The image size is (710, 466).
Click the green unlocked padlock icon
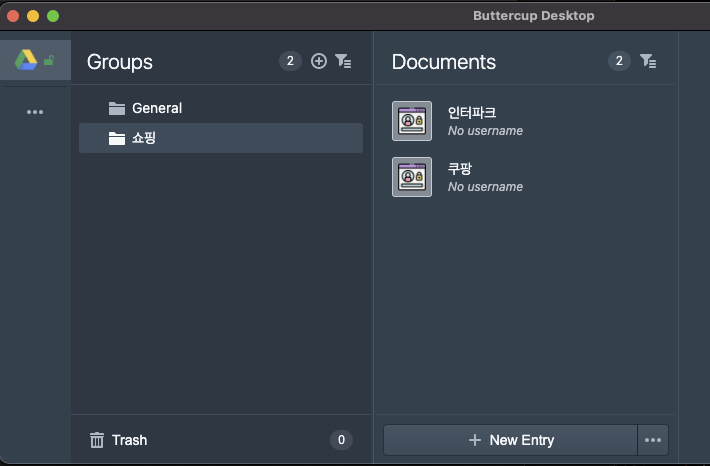pos(49,60)
